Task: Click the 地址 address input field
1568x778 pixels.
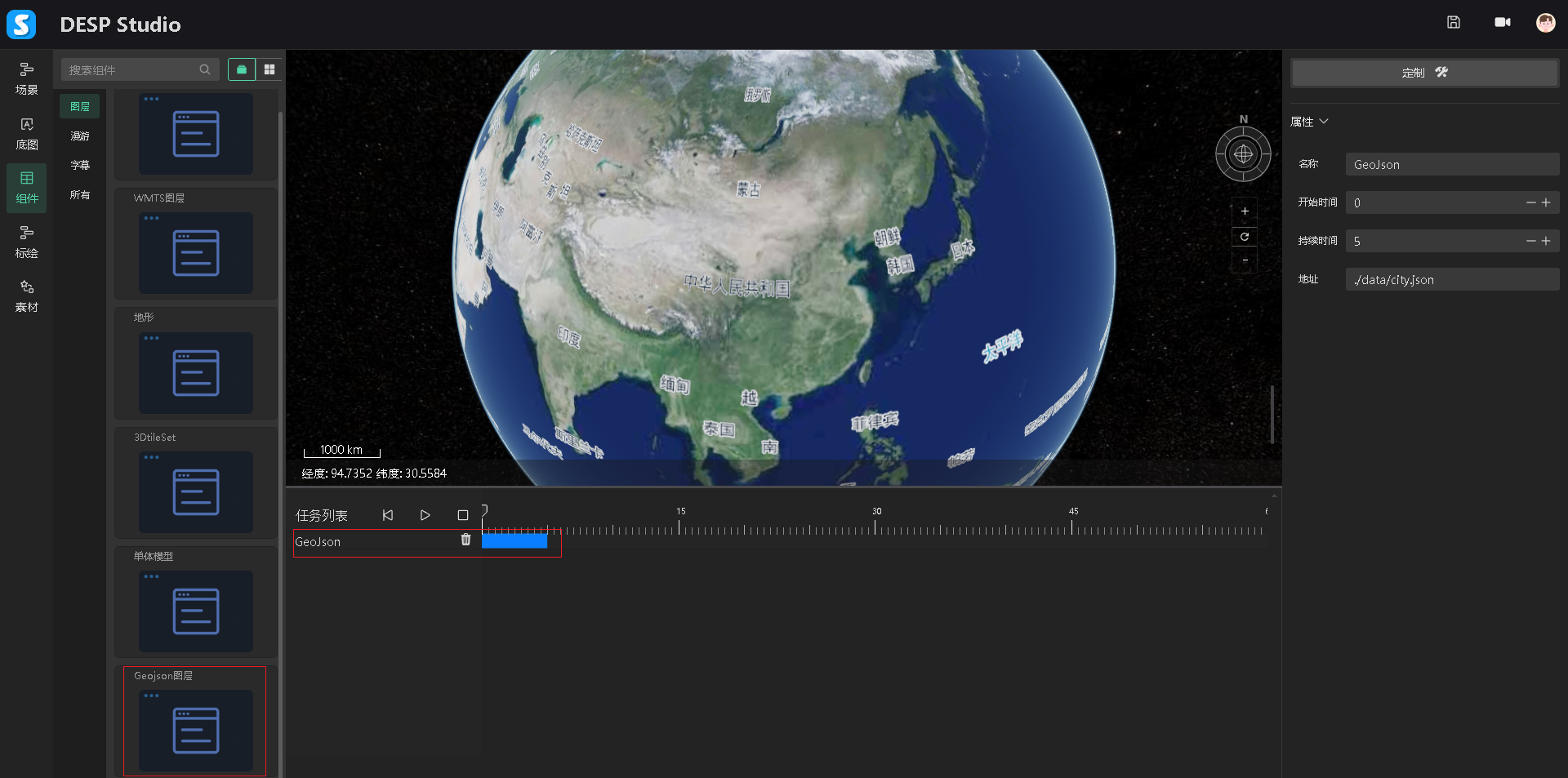Action: click(x=1451, y=280)
